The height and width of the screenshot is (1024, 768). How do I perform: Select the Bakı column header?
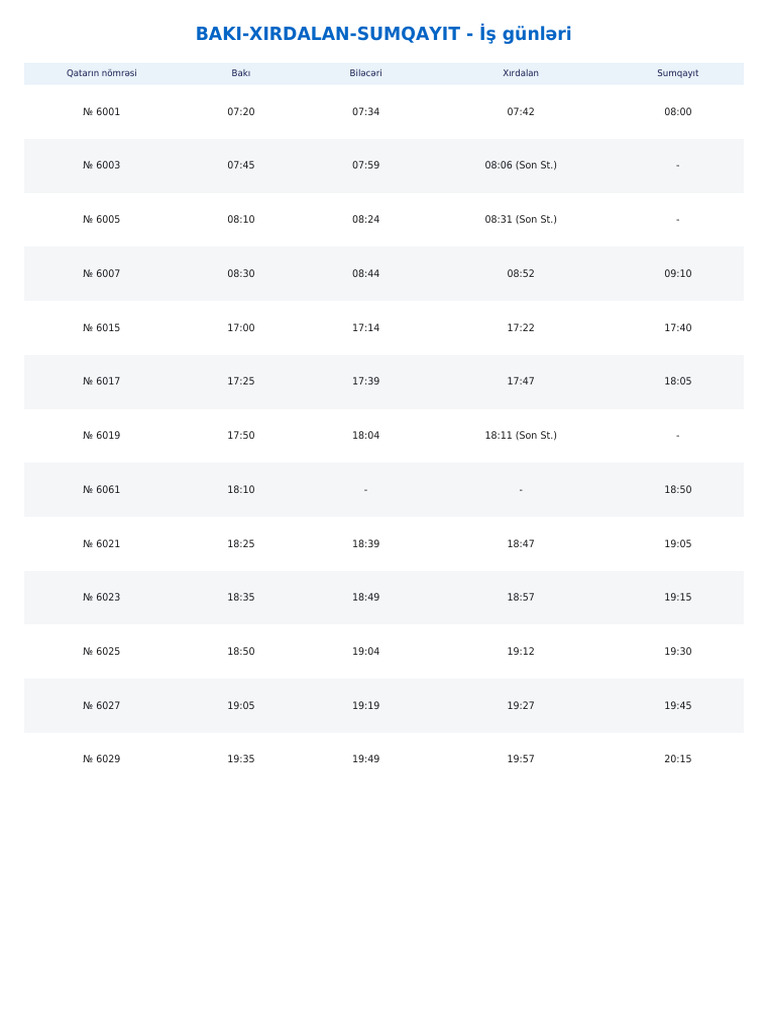click(x=241, y=73)
